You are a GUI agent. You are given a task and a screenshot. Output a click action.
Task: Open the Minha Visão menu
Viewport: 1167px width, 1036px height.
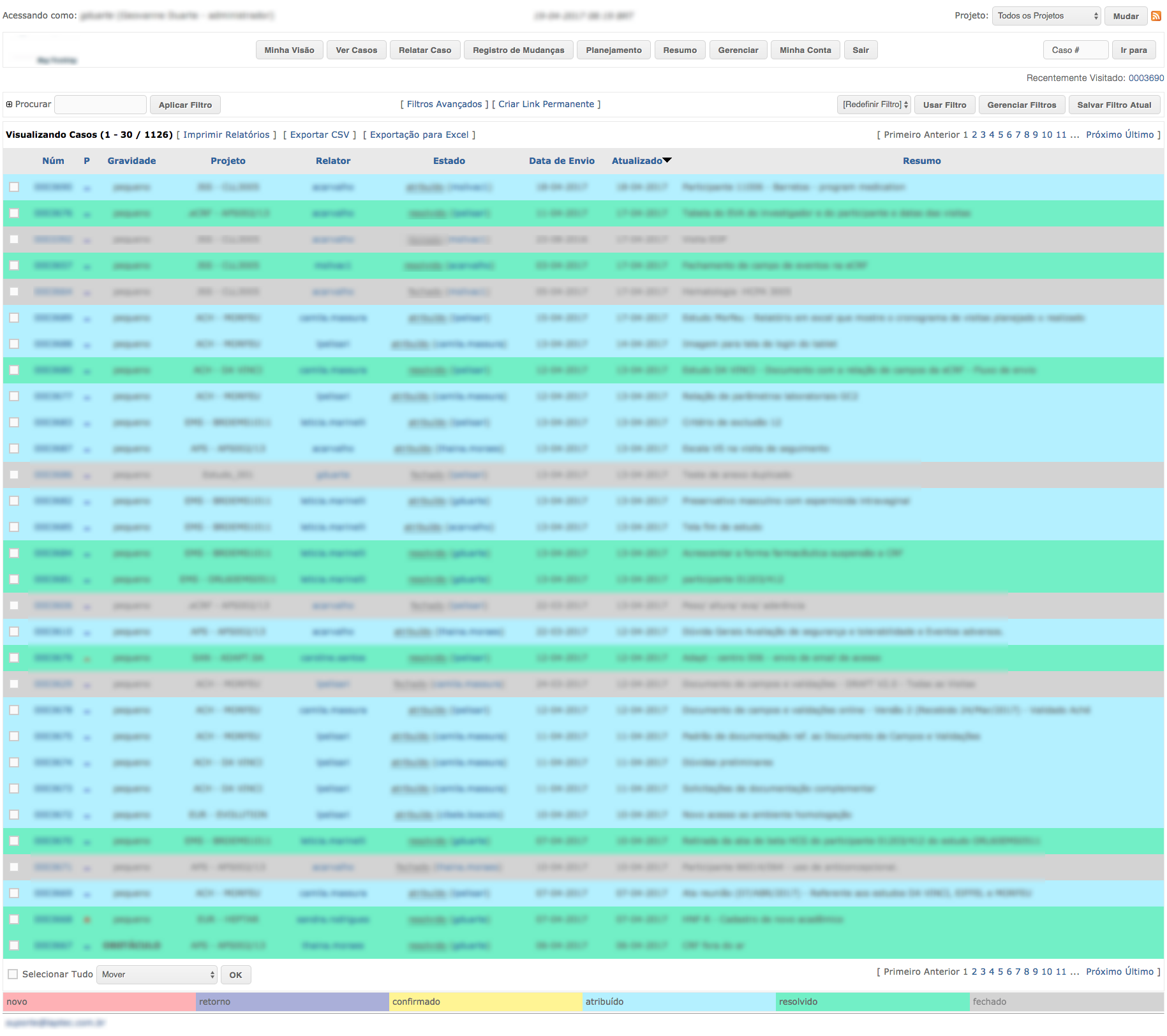tap(289, 50)
